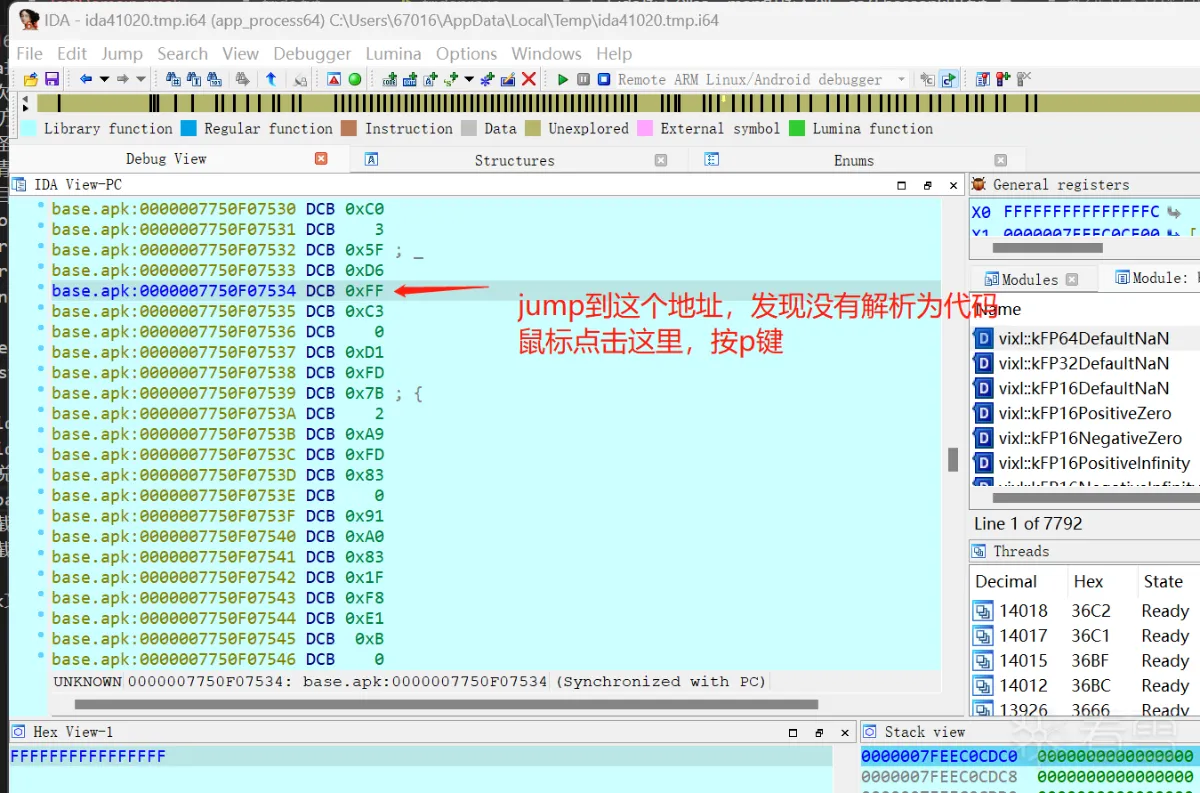1200x793 pixels.
Task: Open the Lumina menu
Action: pos(393,54)
